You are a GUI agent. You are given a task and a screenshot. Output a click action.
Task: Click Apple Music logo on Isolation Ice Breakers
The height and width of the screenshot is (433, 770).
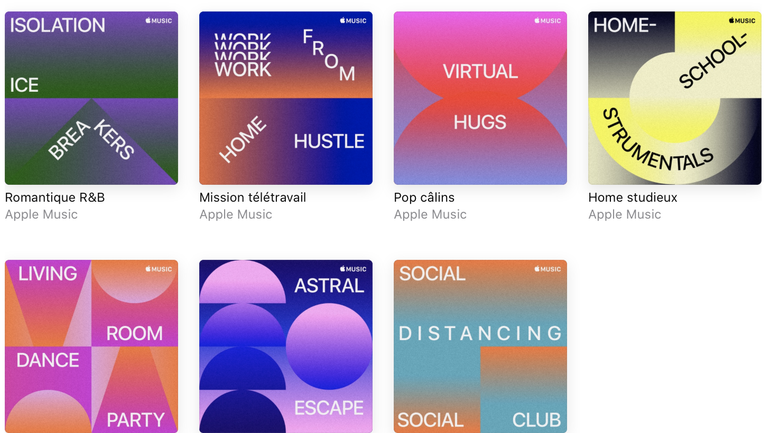tap(158, 20)
